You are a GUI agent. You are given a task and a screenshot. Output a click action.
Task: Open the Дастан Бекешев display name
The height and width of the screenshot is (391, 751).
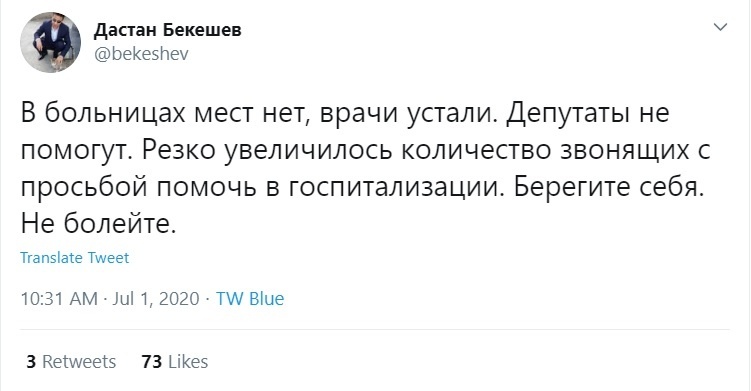[x=168, y=30]
